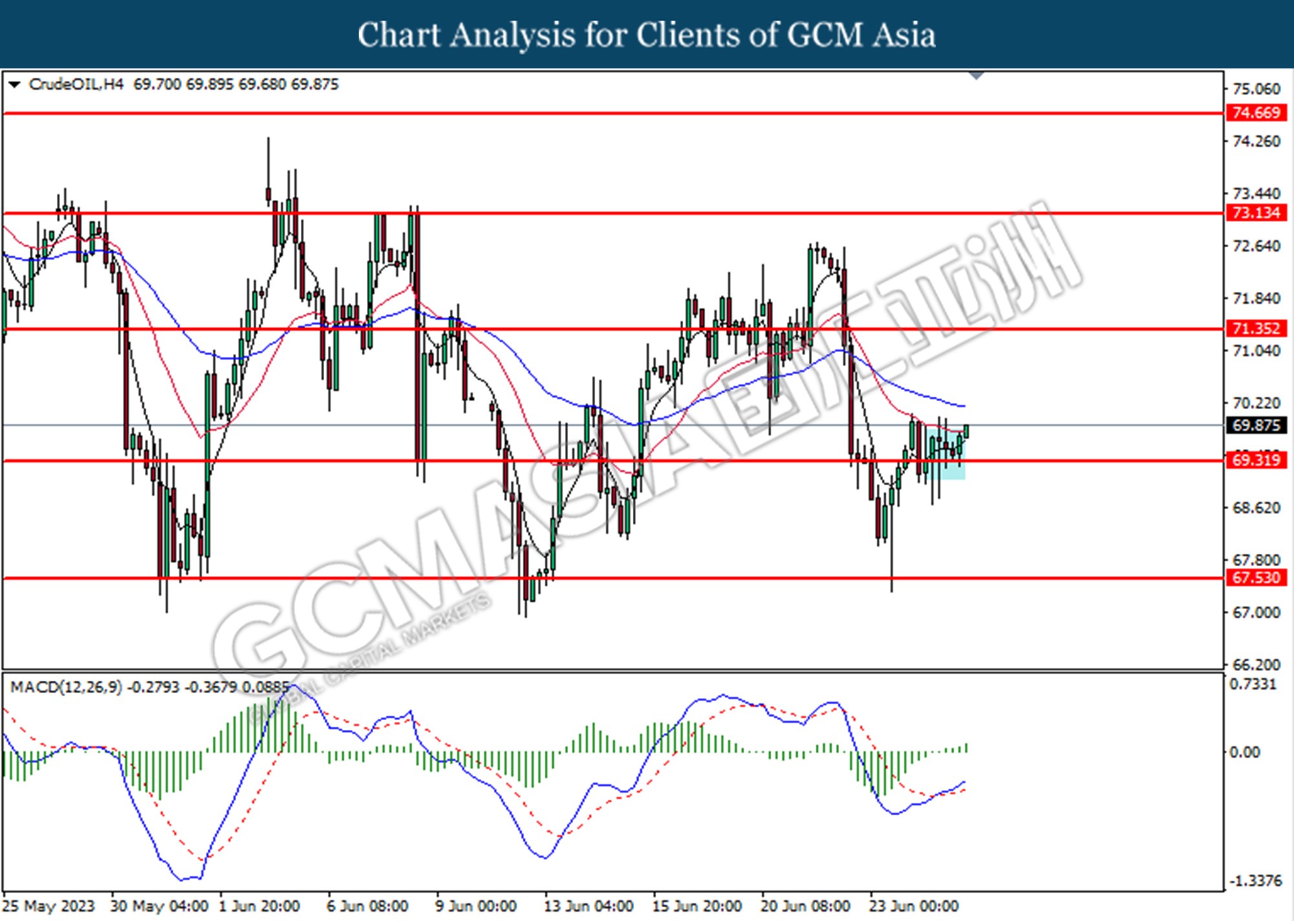Viewport: 1294px width, 924px height.
Task: Click the 68.620 price scale value
Action: (x=1256, y=509)
